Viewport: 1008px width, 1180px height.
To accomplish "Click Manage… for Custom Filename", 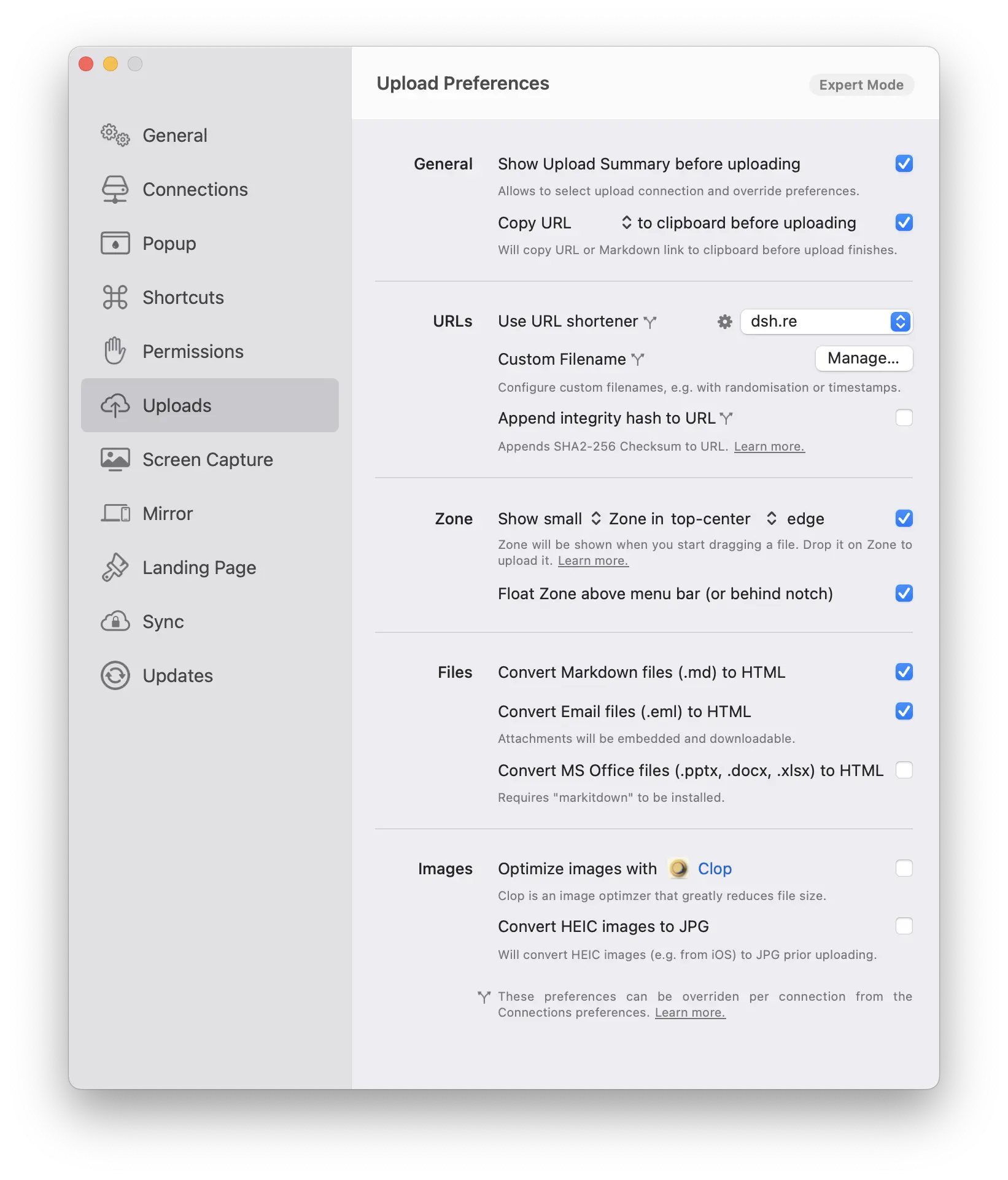I will point(863,359).
